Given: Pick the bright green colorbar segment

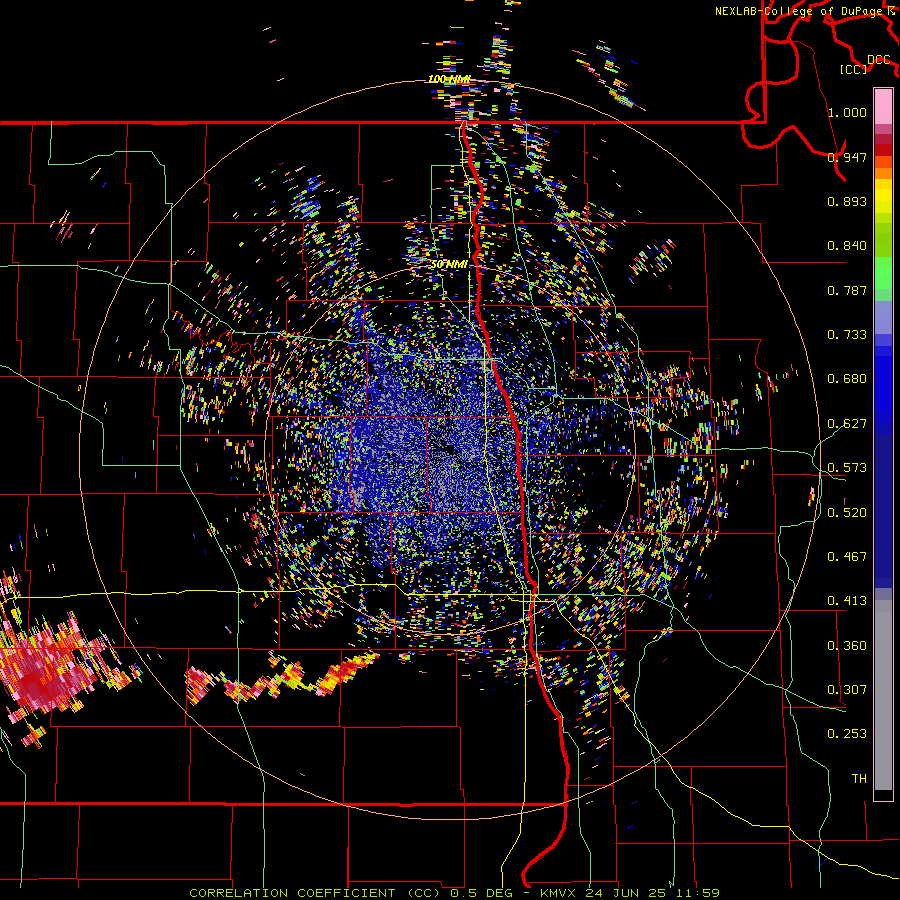Looking at the screenshot, I should [x=883, y=273].
